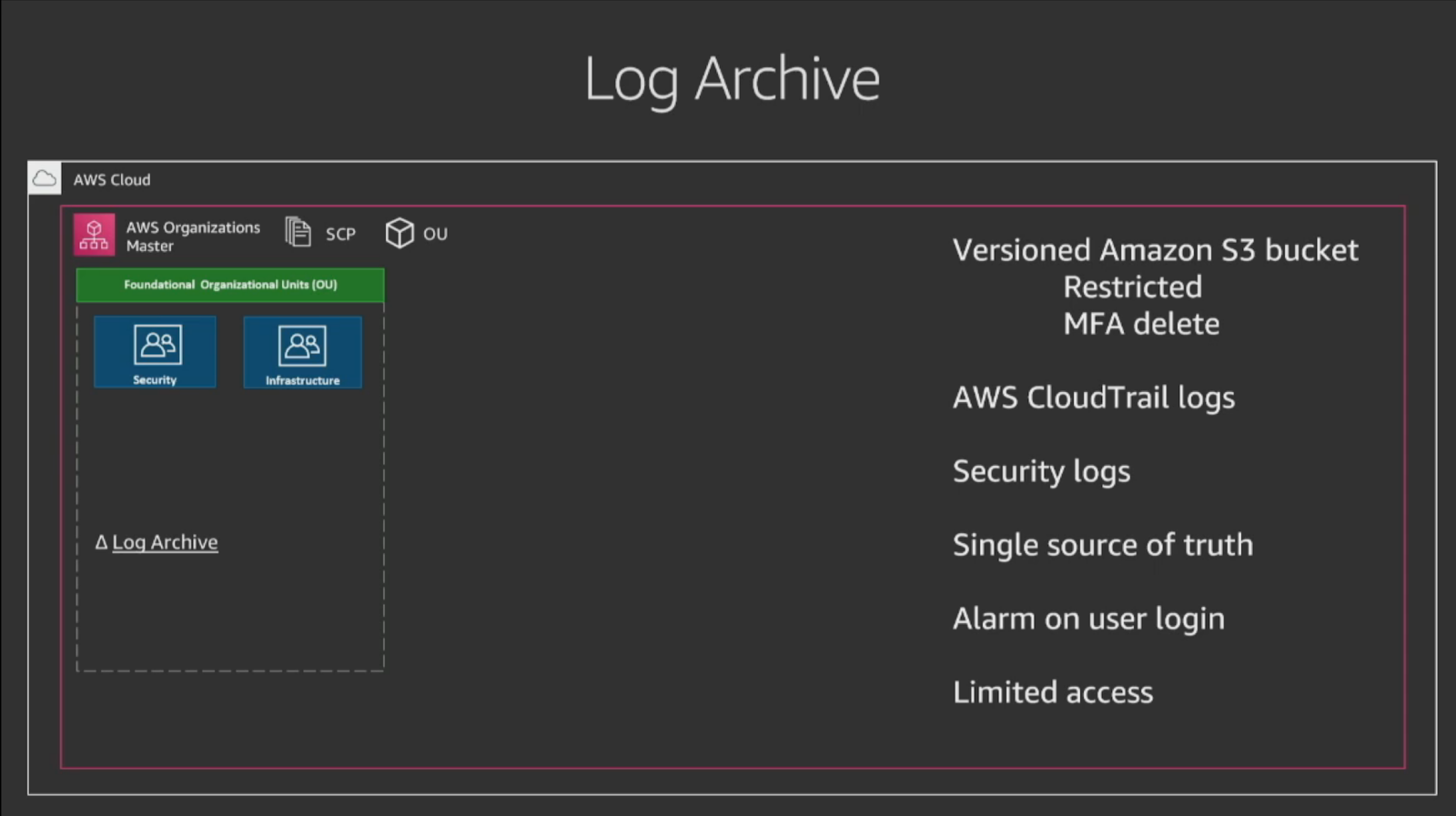The image size is (1456, 816).
Task: Click the AWS Organizations Master label
Action: pos(193,237)
